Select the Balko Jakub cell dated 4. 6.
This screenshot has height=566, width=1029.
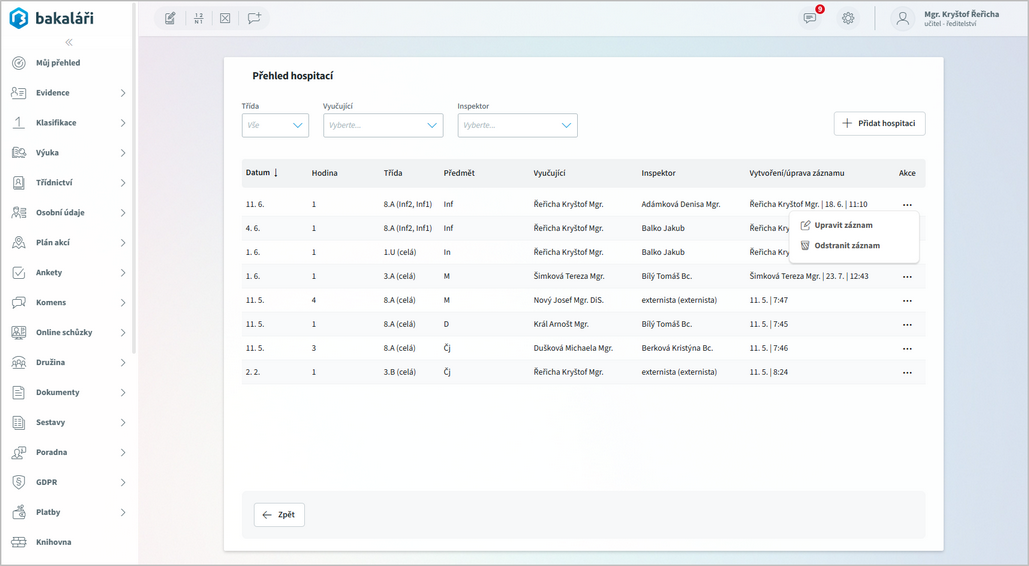coord(663,229)
